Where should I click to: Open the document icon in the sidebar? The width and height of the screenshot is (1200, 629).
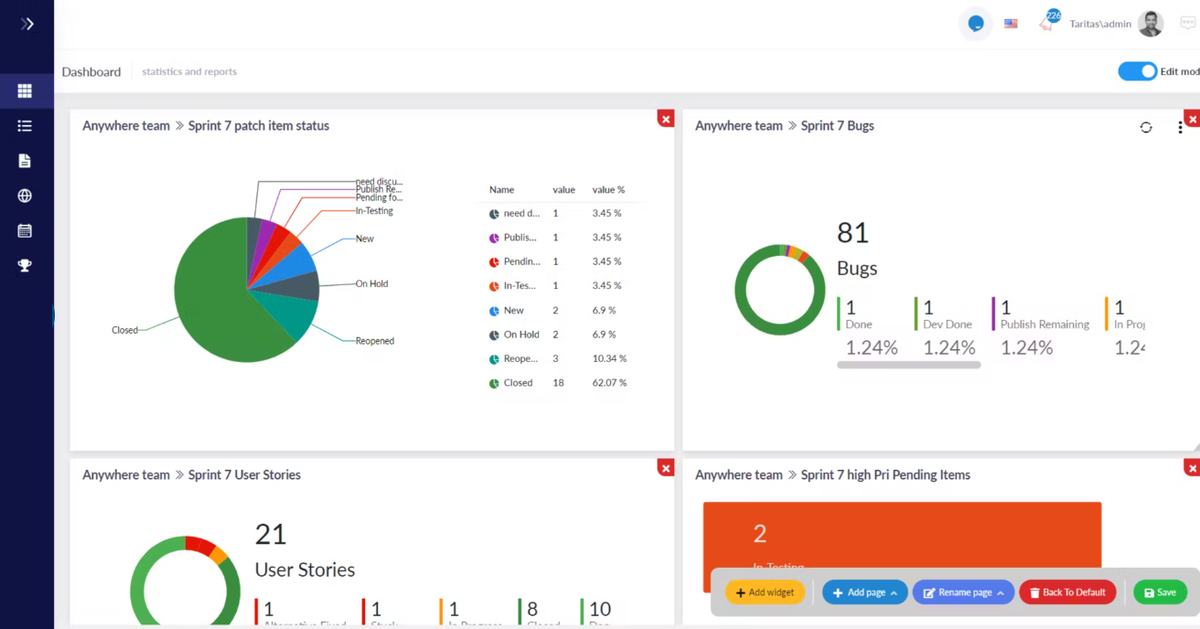(x=26, y=160)
